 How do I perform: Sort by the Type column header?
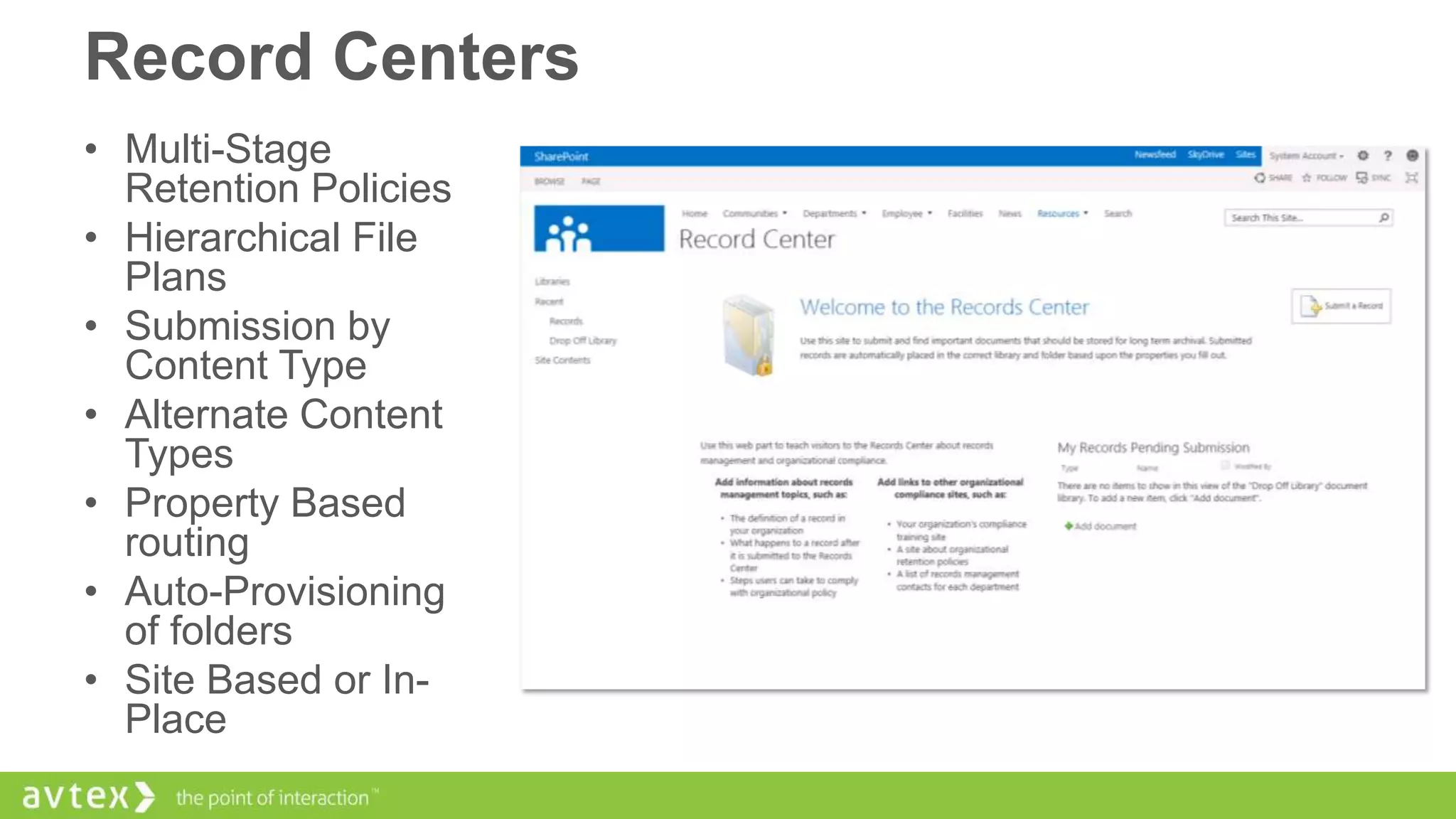[1069, 468]
